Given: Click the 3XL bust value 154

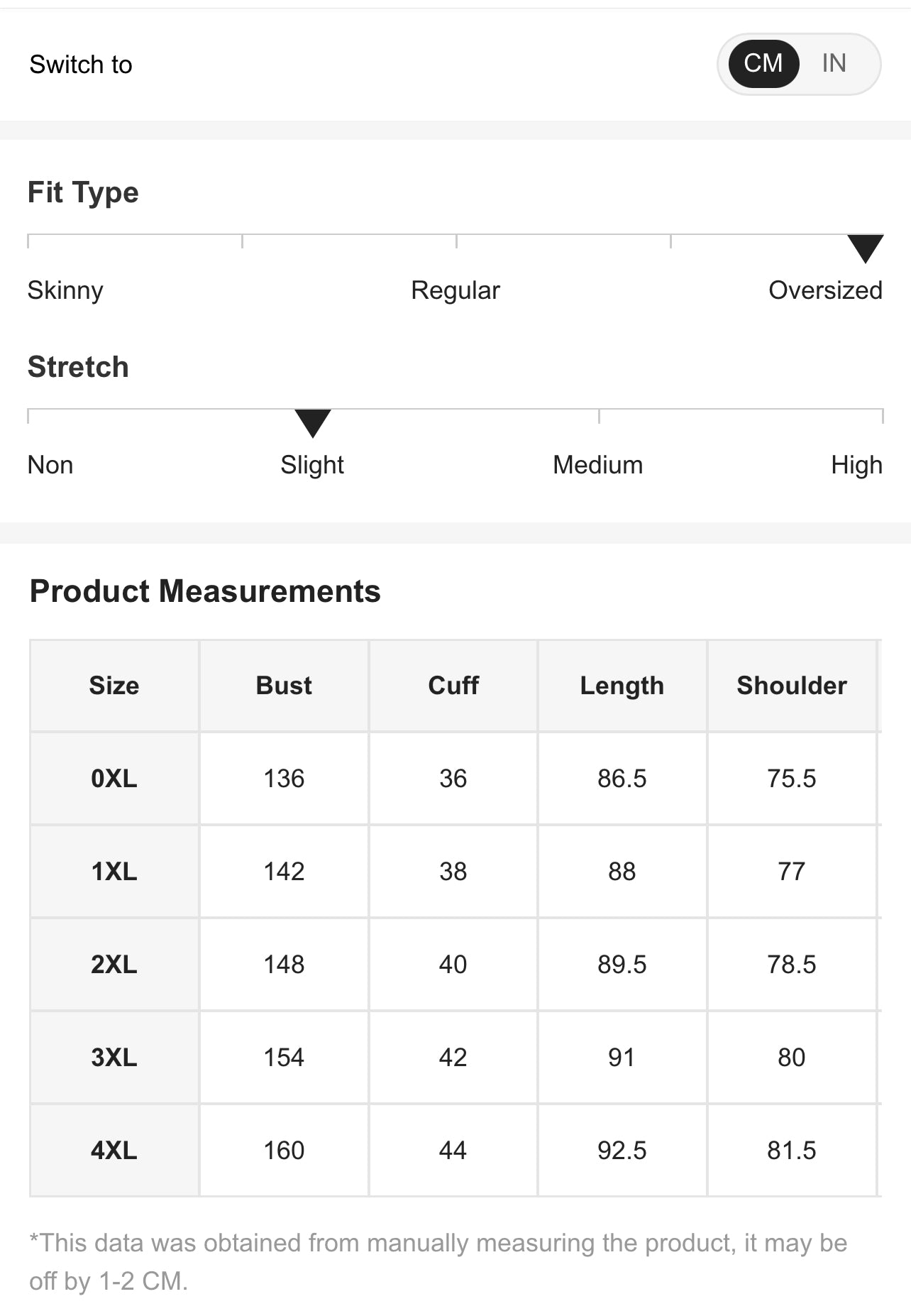Looking at the screenshot, I should 284,1058.
